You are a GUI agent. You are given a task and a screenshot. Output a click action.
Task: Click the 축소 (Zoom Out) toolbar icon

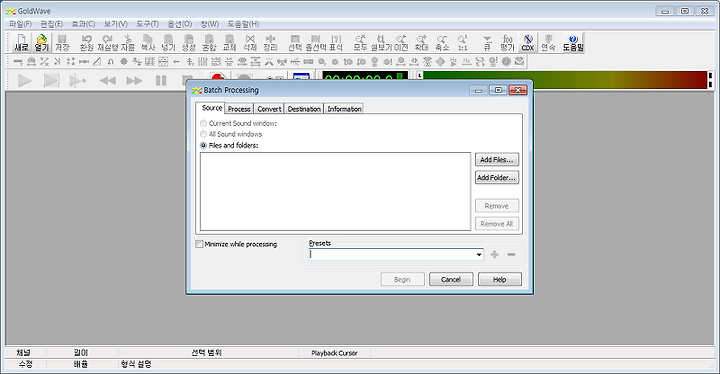point(442,43)
